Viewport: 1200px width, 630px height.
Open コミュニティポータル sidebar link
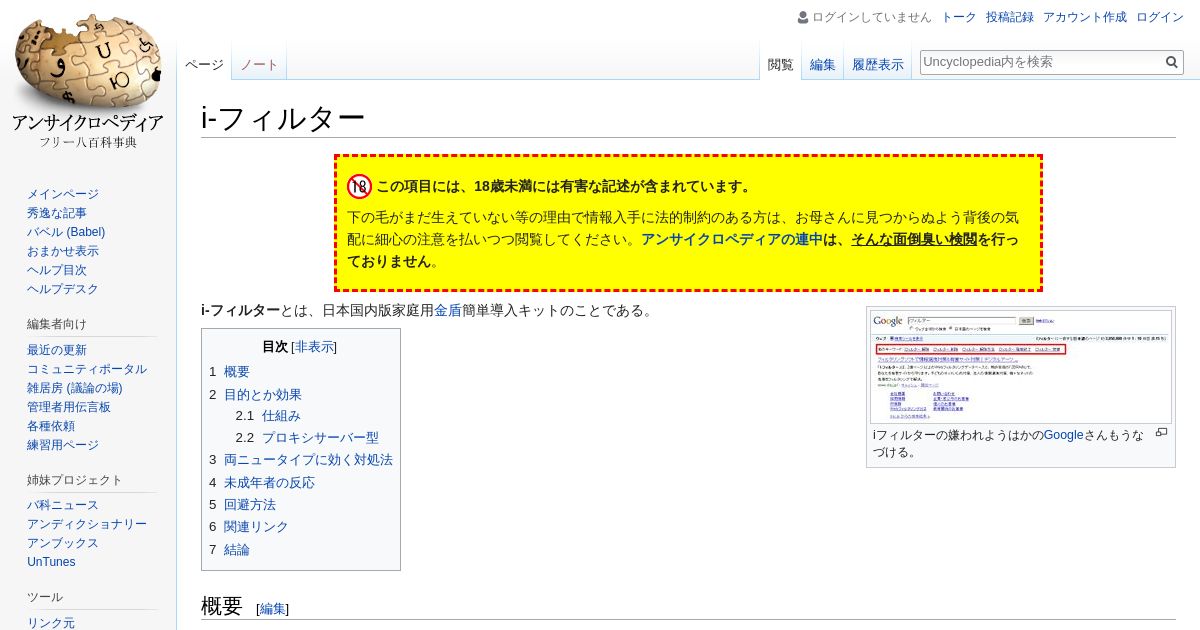(x=87, y=369)
